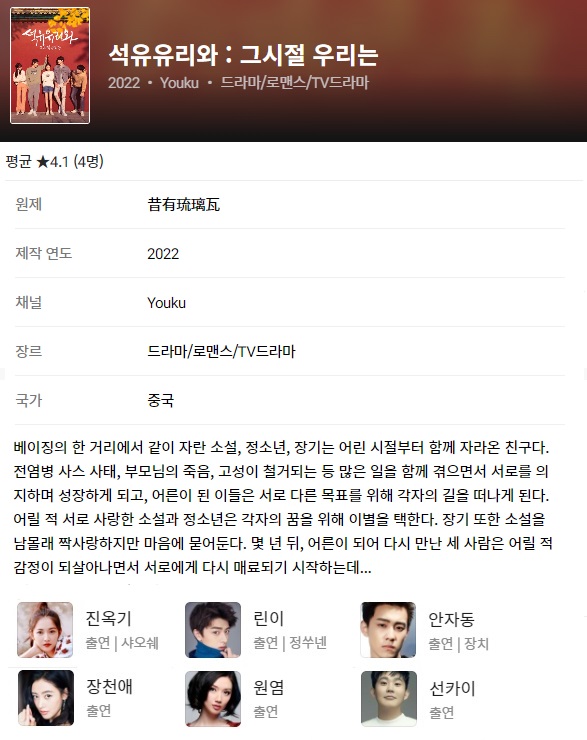Click the Youku channel value
This screenshot has height=740, width=587.
pyautogui.click(x=167, y=303)
